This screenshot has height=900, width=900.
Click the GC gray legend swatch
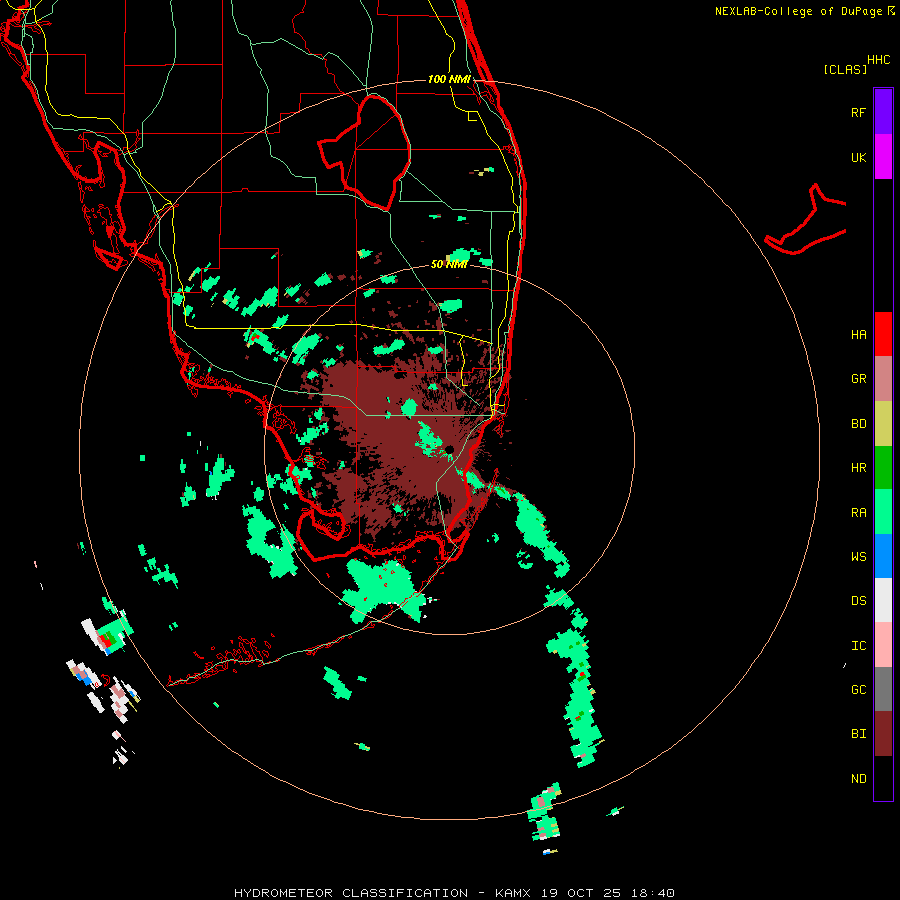(x=883, y=689)
